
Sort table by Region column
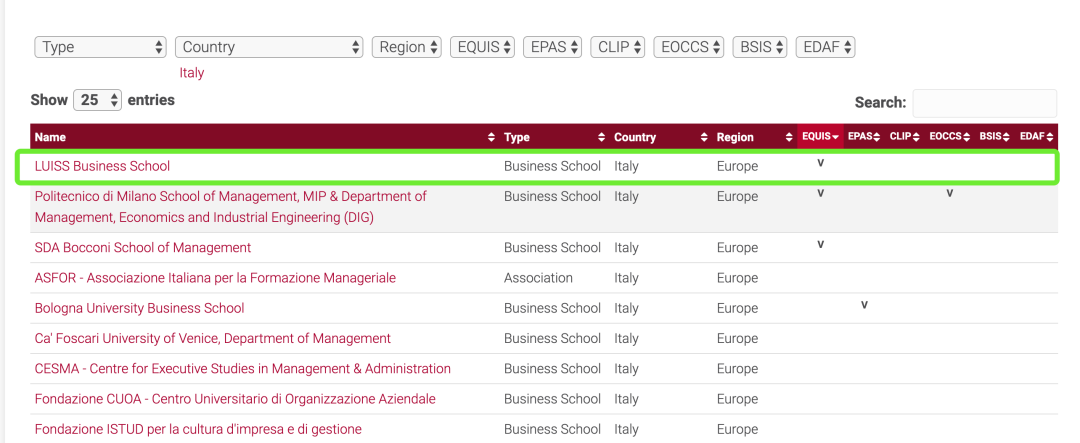754,137
